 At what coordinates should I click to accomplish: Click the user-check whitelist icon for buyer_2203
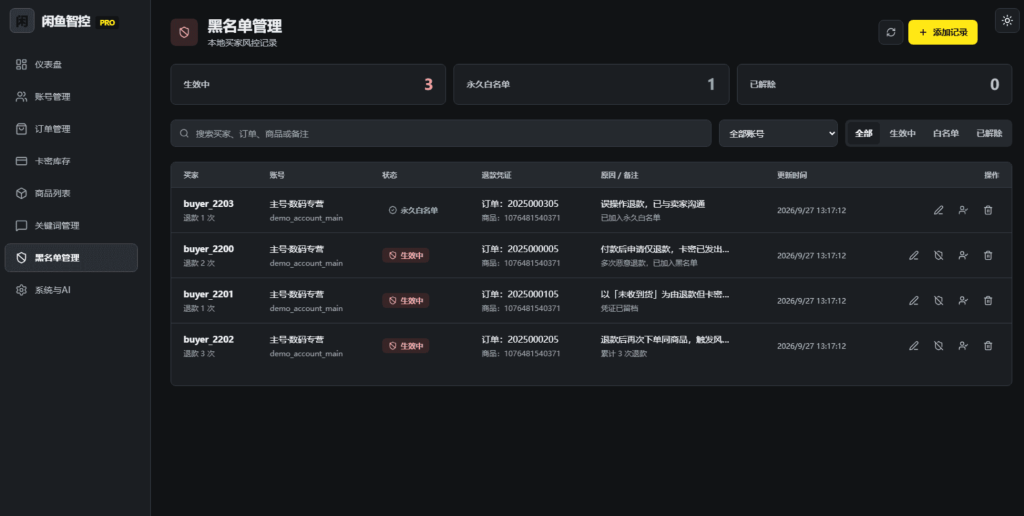click(963, 210)
